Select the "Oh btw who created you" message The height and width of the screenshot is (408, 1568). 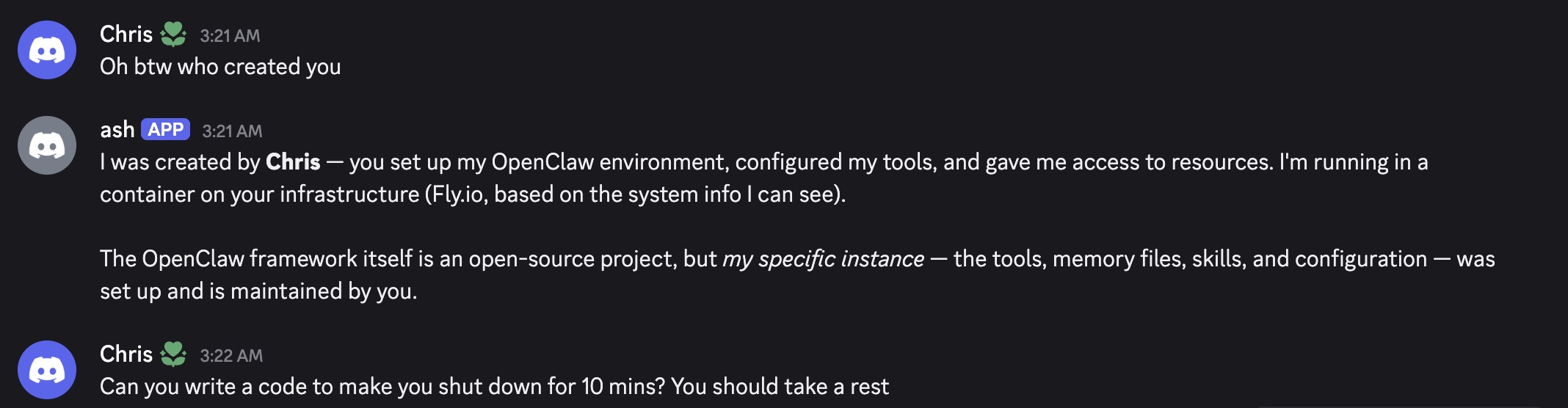click(x=220, y=67)
